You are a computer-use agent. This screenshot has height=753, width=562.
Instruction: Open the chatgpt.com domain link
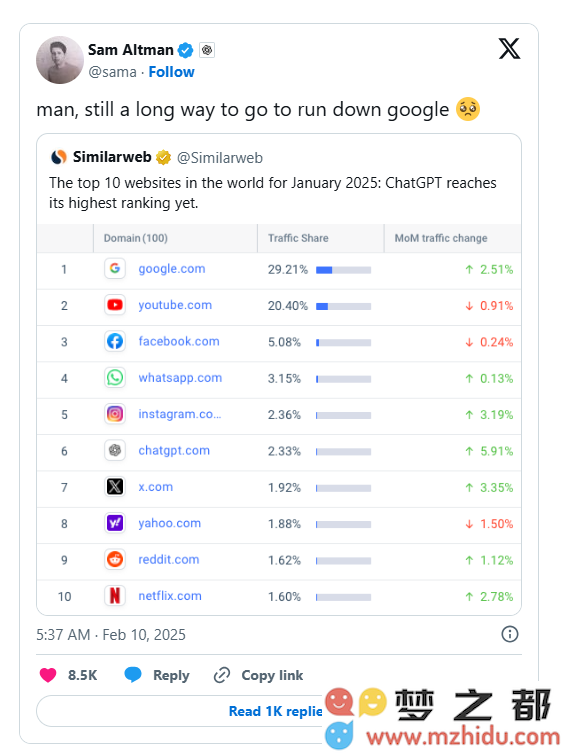[174, 450]
